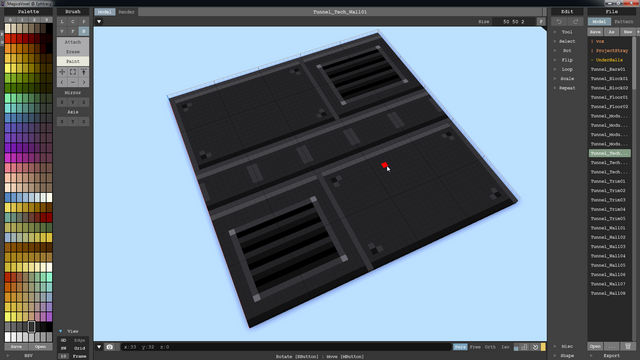Toggle Mirror X
This screenshot has width=640, height=360.
(x=62, y=102)
